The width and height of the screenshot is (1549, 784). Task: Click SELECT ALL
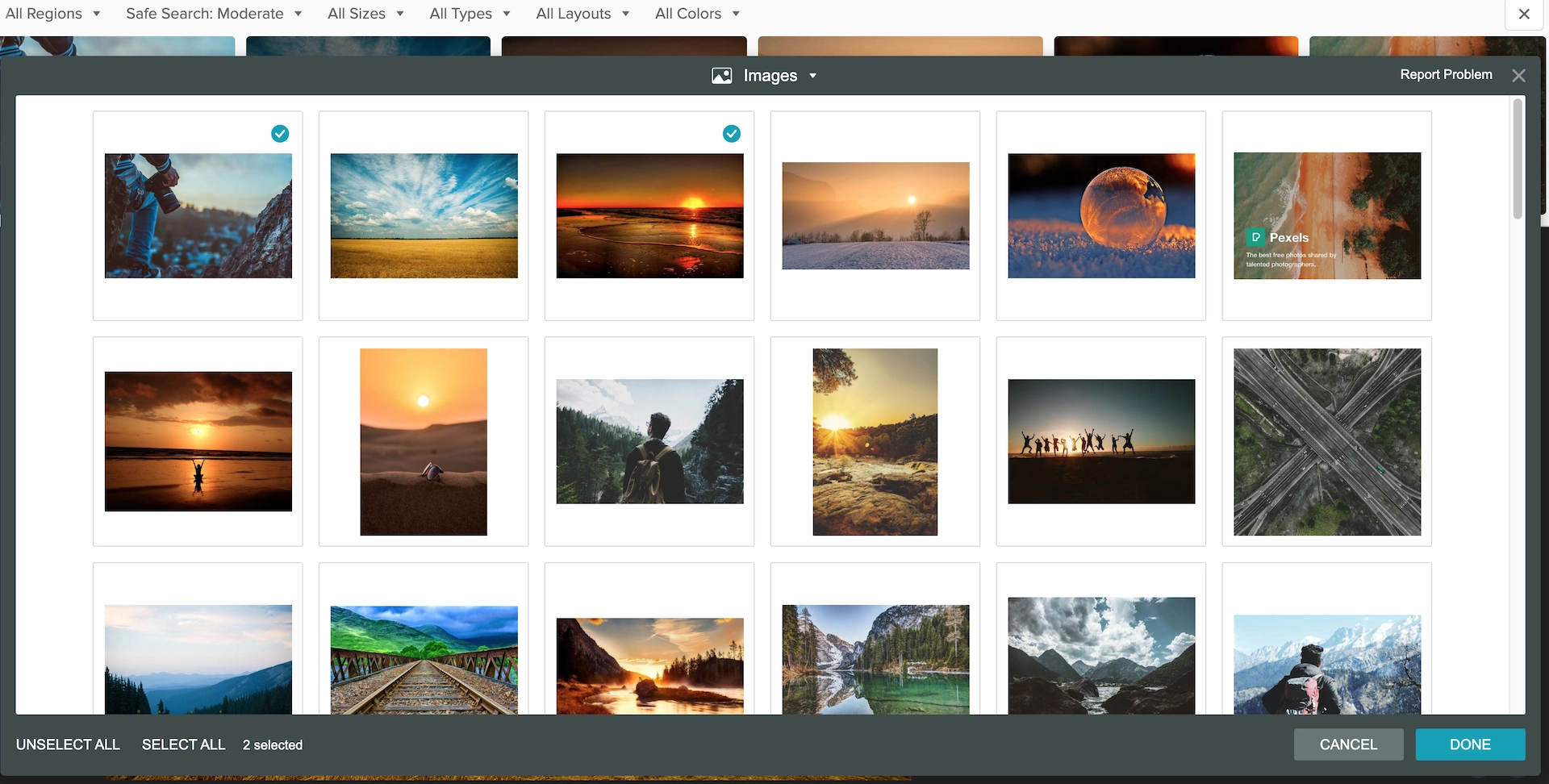pos(183,744)
